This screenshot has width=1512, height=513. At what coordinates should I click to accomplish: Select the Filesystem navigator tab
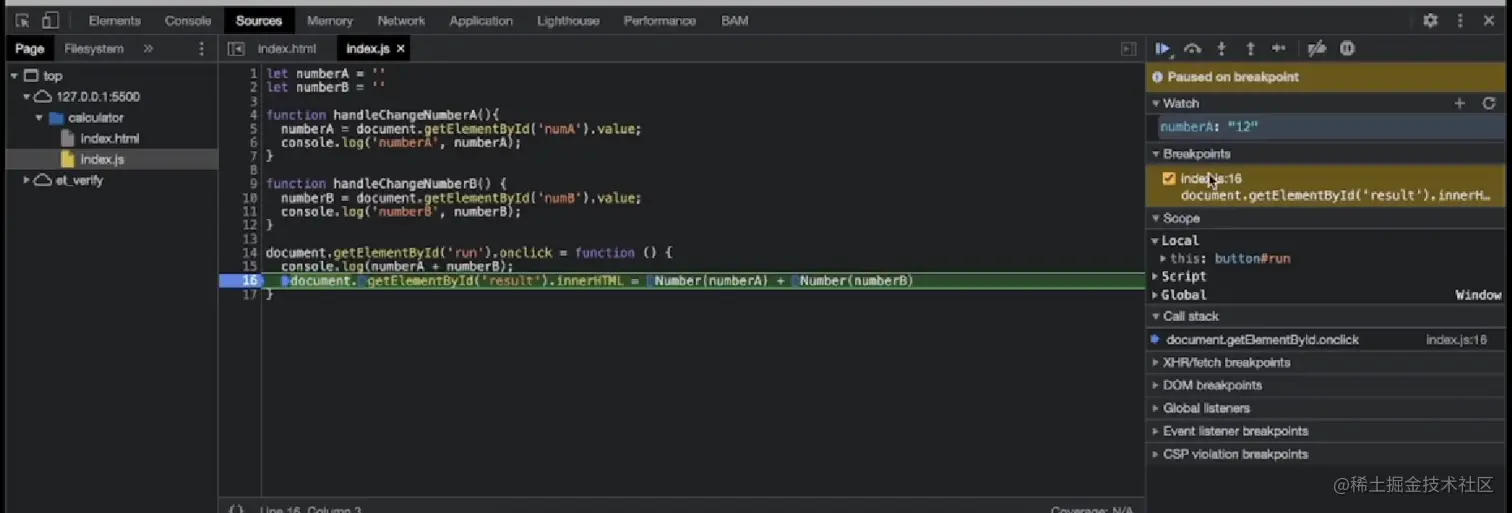pyautogui.click(x=94, y=48)
